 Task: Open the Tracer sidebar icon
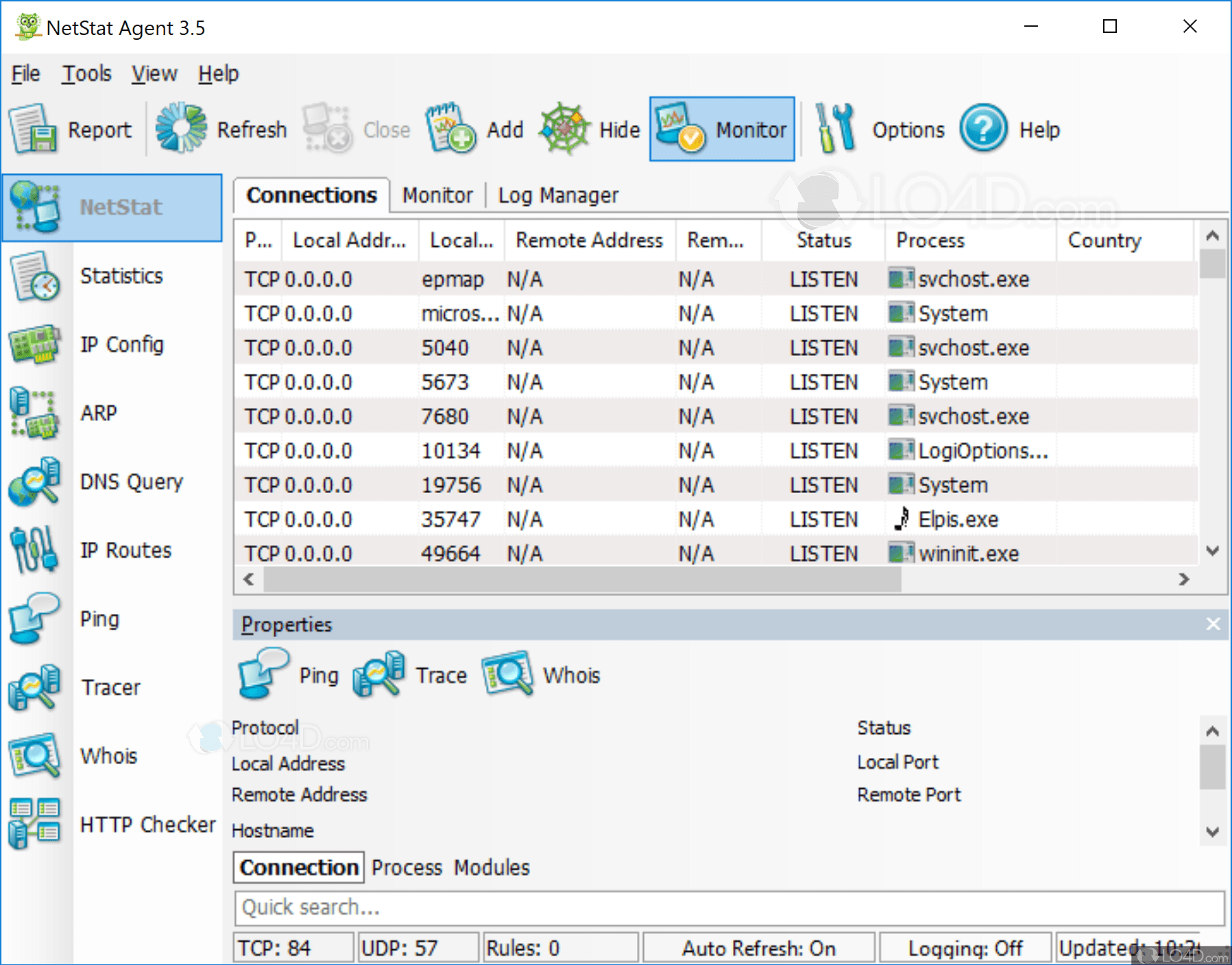point(34,687)
